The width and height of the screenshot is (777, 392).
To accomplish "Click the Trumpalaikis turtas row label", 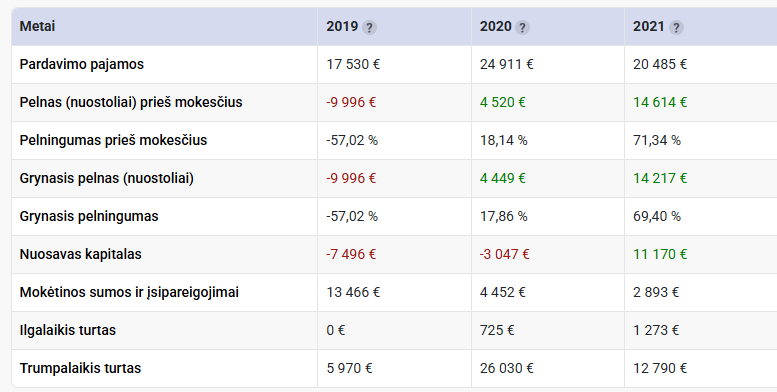I will point(80,368).
